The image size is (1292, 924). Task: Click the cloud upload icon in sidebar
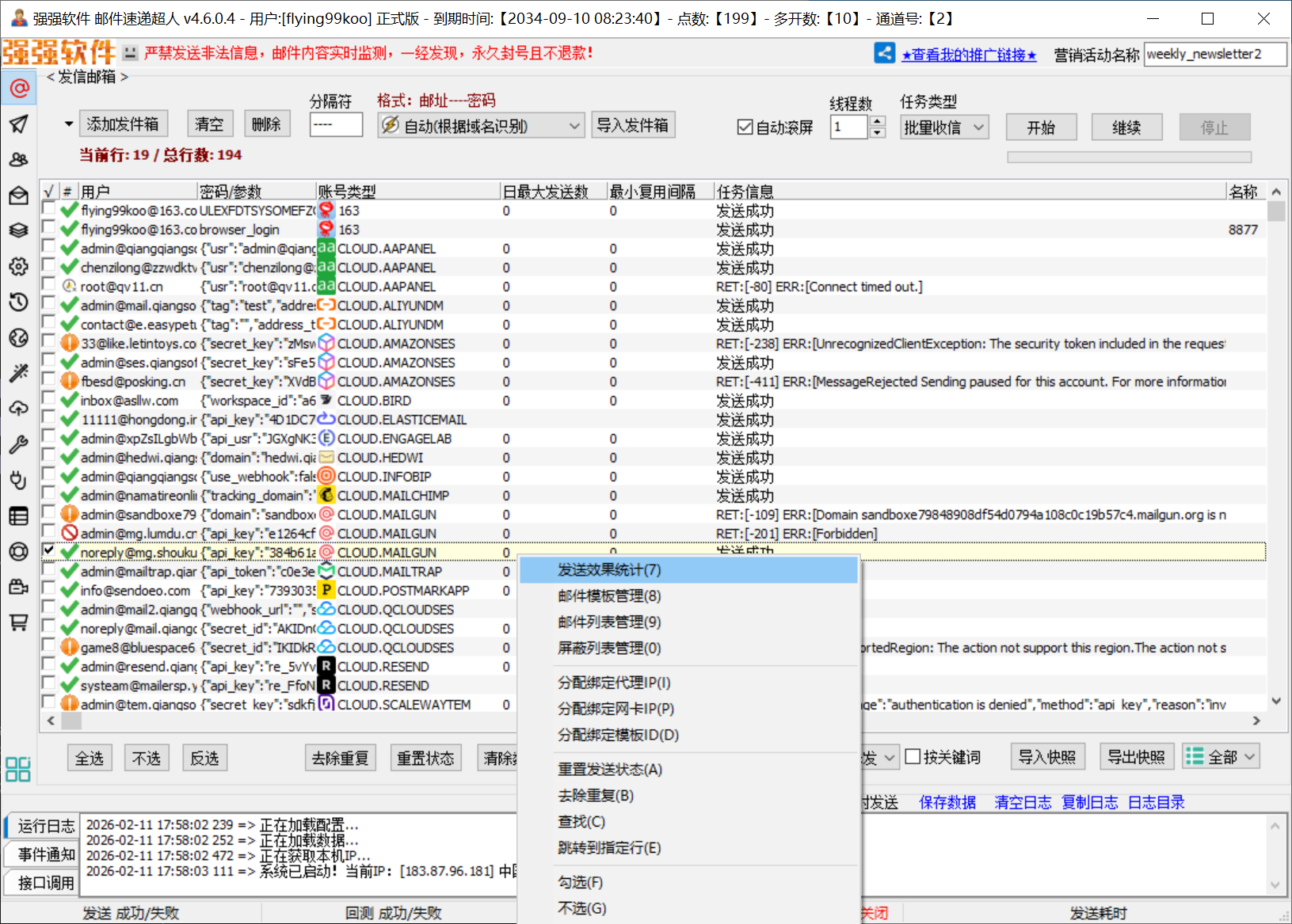[19, 409]
